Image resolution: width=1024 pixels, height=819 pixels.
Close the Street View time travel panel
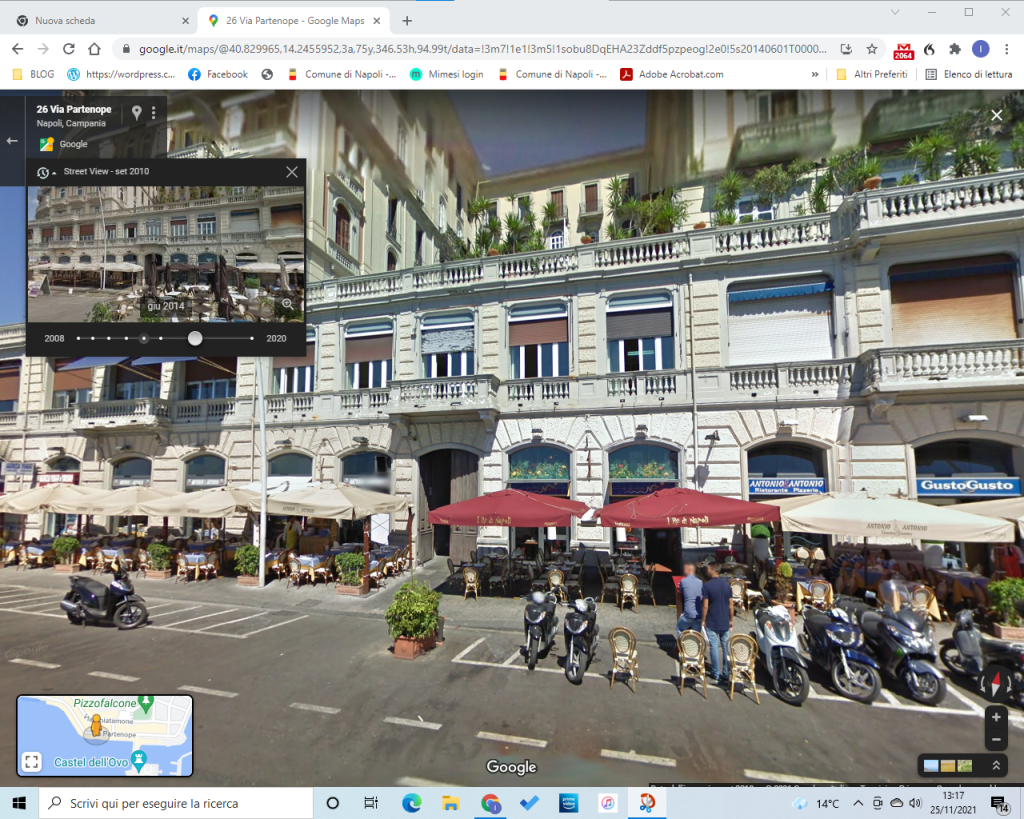(x=292, y=172)
